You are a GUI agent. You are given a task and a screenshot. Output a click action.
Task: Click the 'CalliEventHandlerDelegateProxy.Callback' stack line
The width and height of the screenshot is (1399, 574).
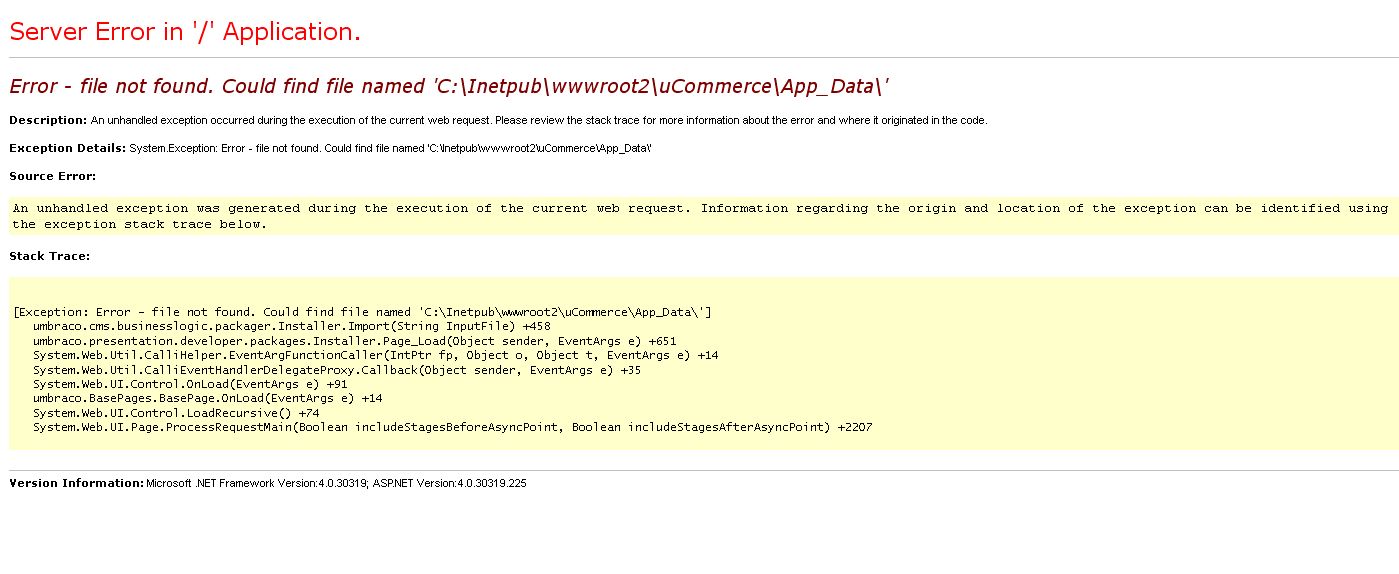tap(337, 370)
